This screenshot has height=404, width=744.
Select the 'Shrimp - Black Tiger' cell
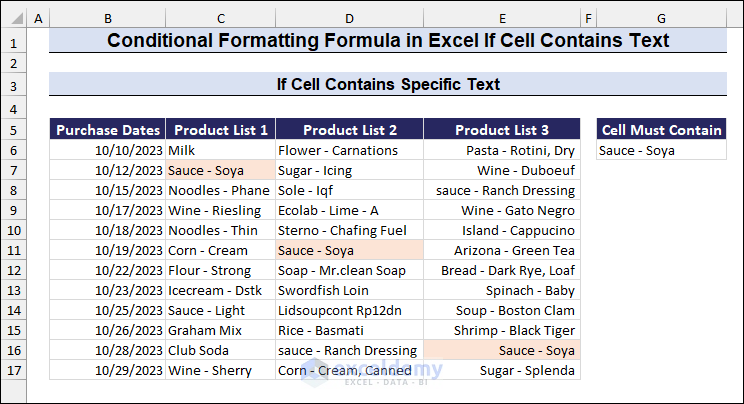click(x=501, y=330)
